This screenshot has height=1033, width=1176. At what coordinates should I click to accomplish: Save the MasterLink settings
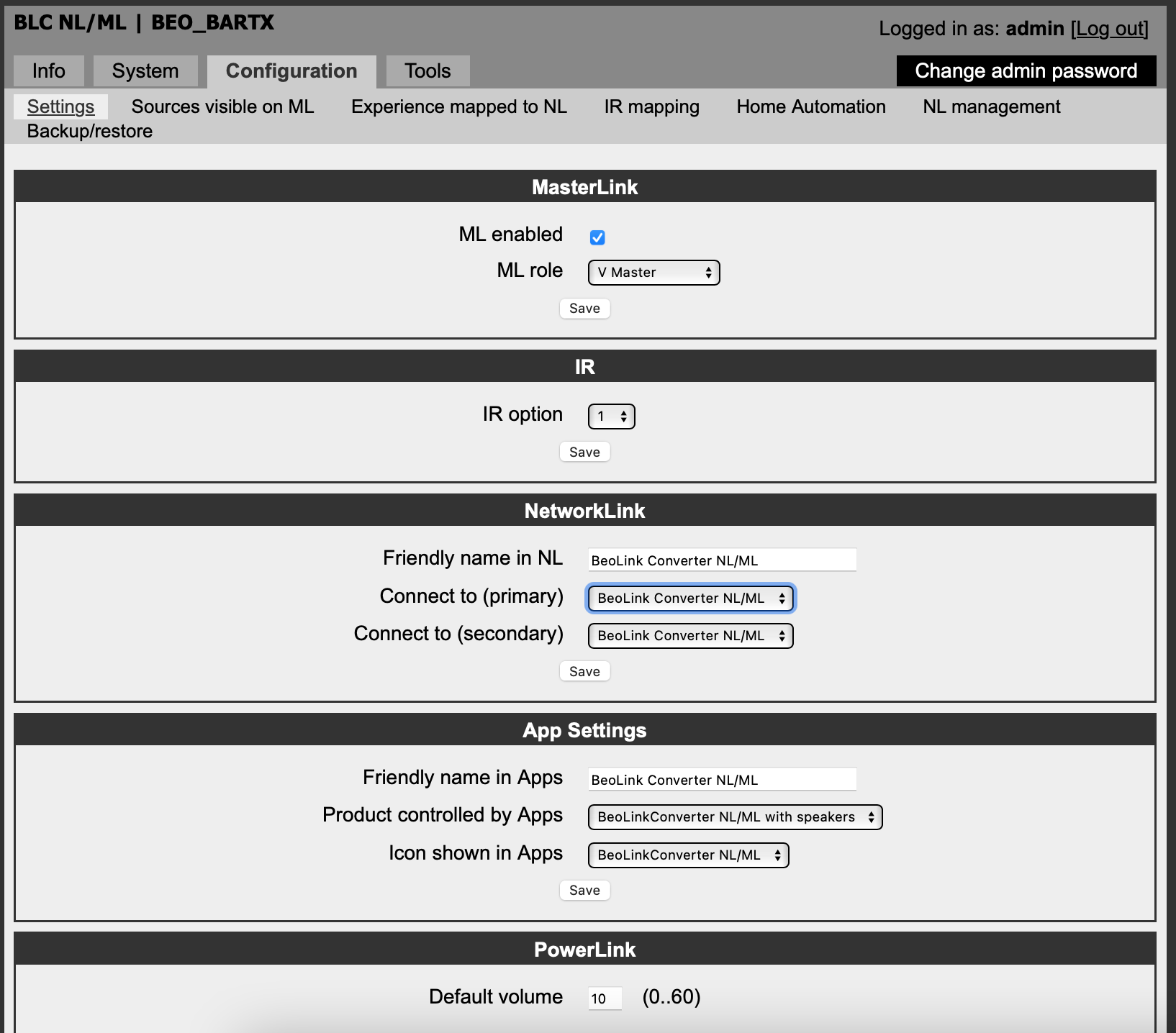(x=585, y=309)
